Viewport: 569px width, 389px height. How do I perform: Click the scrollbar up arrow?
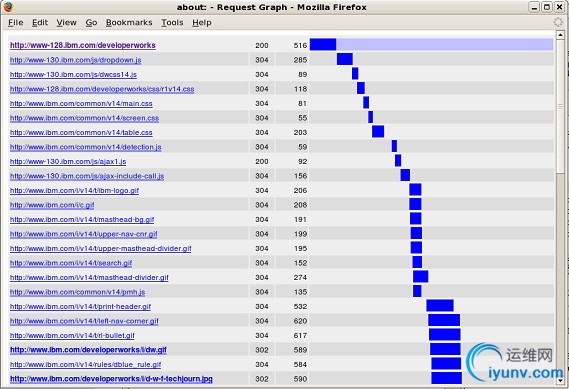click(560, 35)
